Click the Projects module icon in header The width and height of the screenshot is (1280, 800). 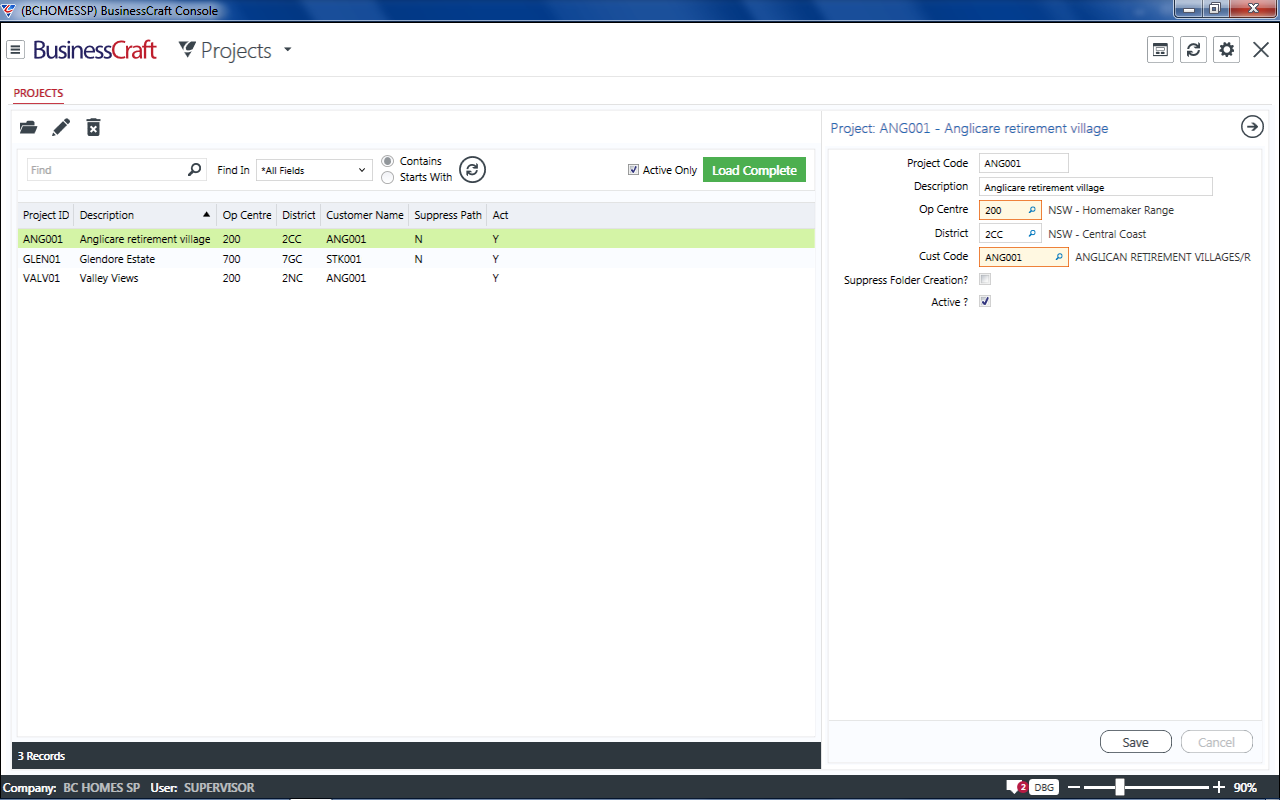[x=187, y=50]
